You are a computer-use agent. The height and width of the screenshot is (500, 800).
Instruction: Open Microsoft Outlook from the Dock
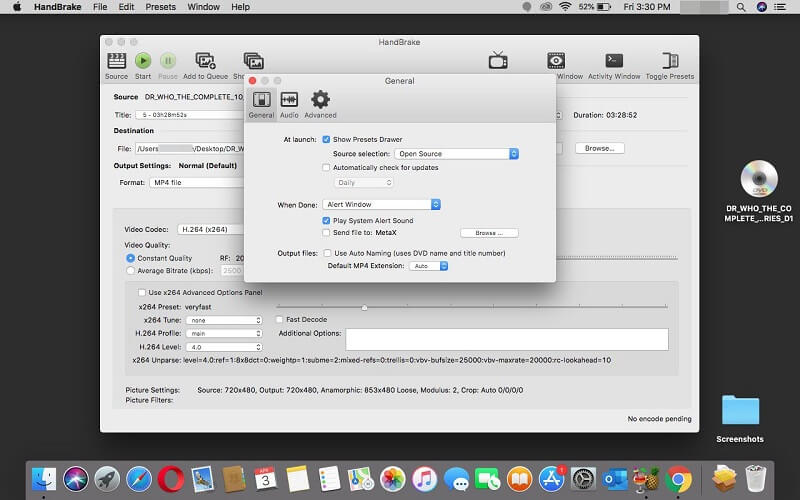click(615, 479)
